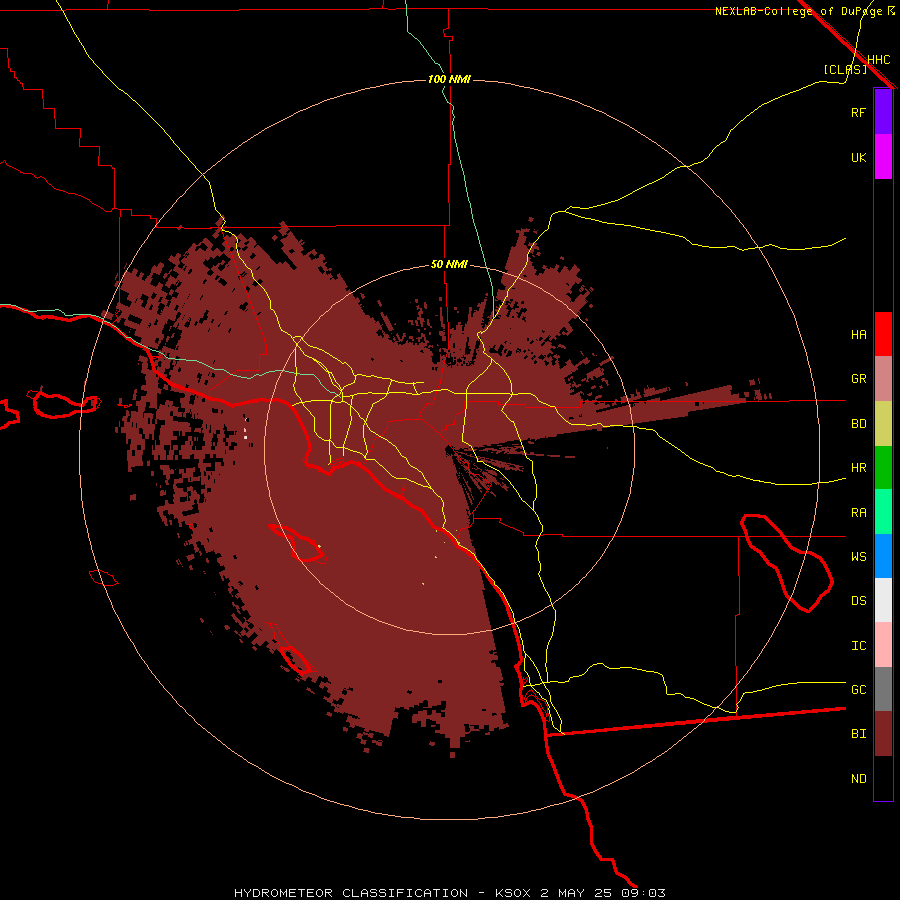
Task: Click the ND legend label
Action: [x=858, y=779]
